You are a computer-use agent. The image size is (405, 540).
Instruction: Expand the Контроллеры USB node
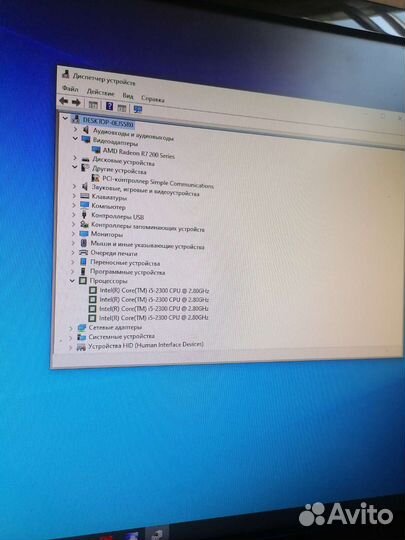coord(74,214)
